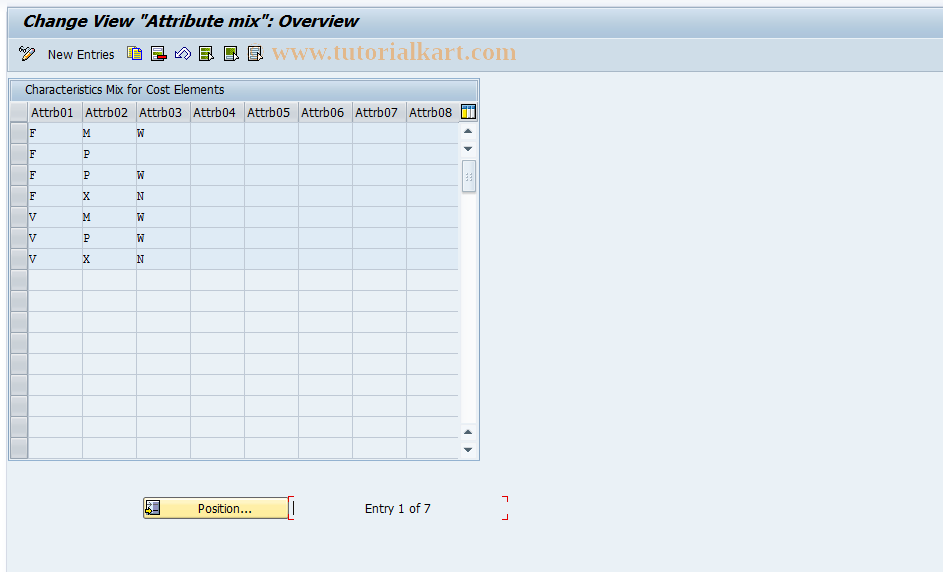Viewport: 943px width, 572px height.
Task: Select row F M W using row selector
Action: [x=19, y=133]
